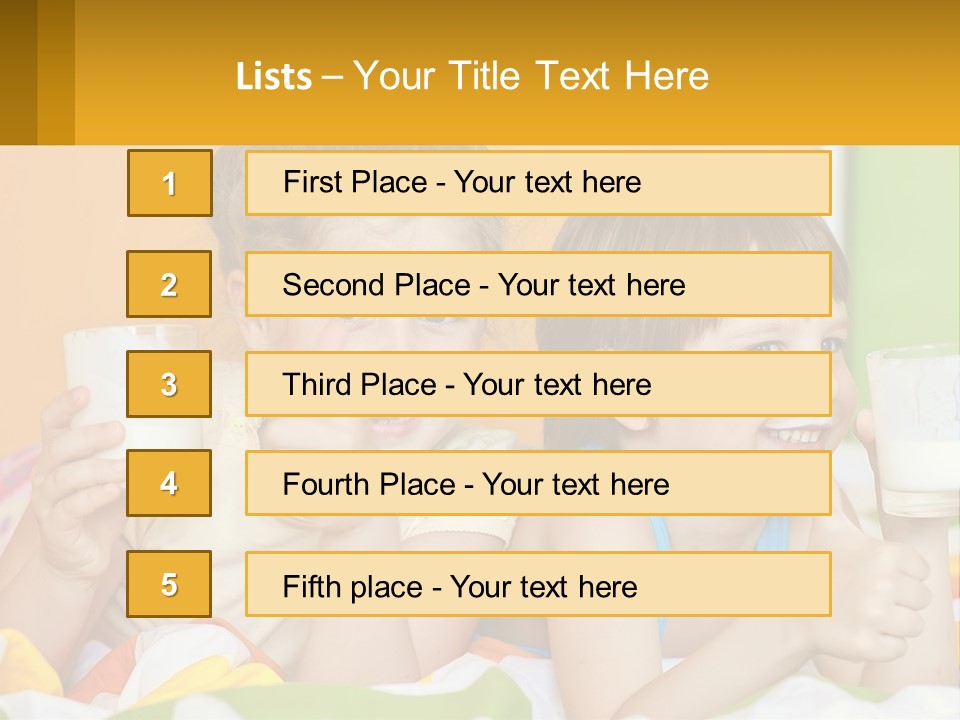Viewport: 960px width, 720px height.
Task: Click the slide title text
Action: [472, 76]
